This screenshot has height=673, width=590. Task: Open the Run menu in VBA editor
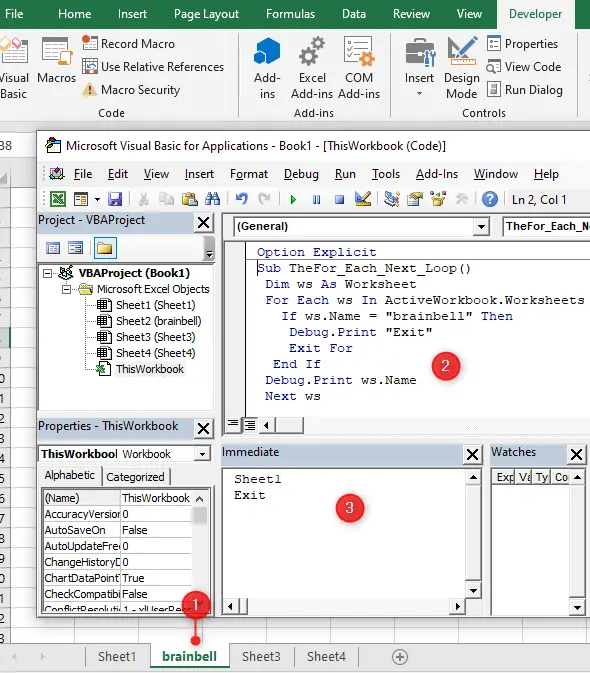click(x=345, y=174)
